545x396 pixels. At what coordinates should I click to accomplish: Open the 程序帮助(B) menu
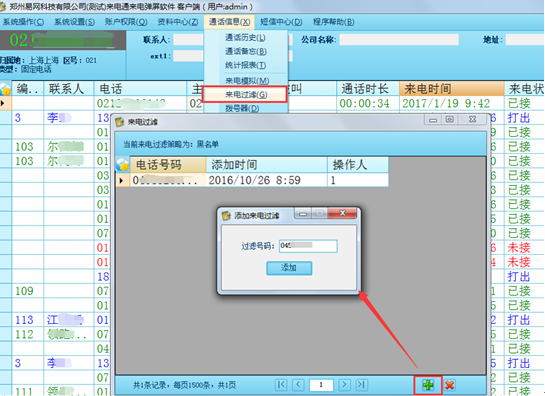tap(333, 22)
